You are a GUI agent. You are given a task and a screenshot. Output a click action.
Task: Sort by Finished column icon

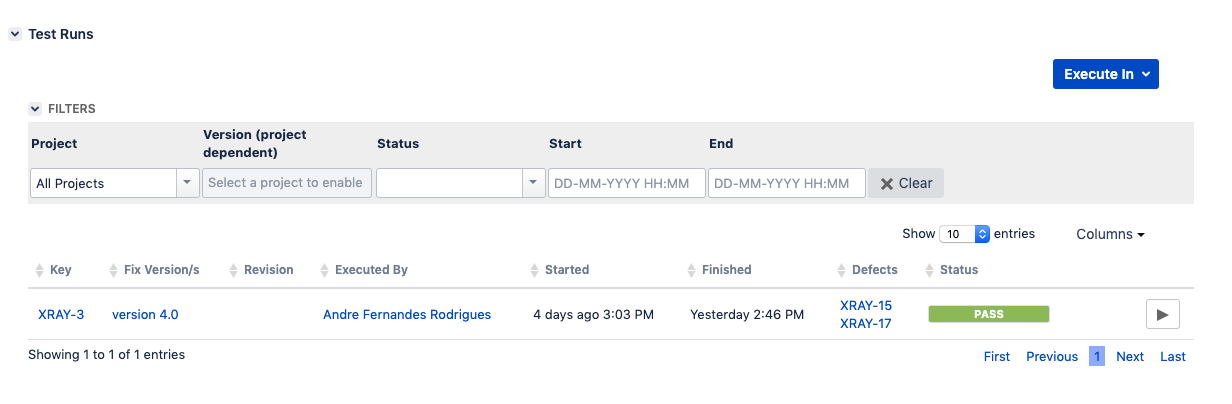692,270
